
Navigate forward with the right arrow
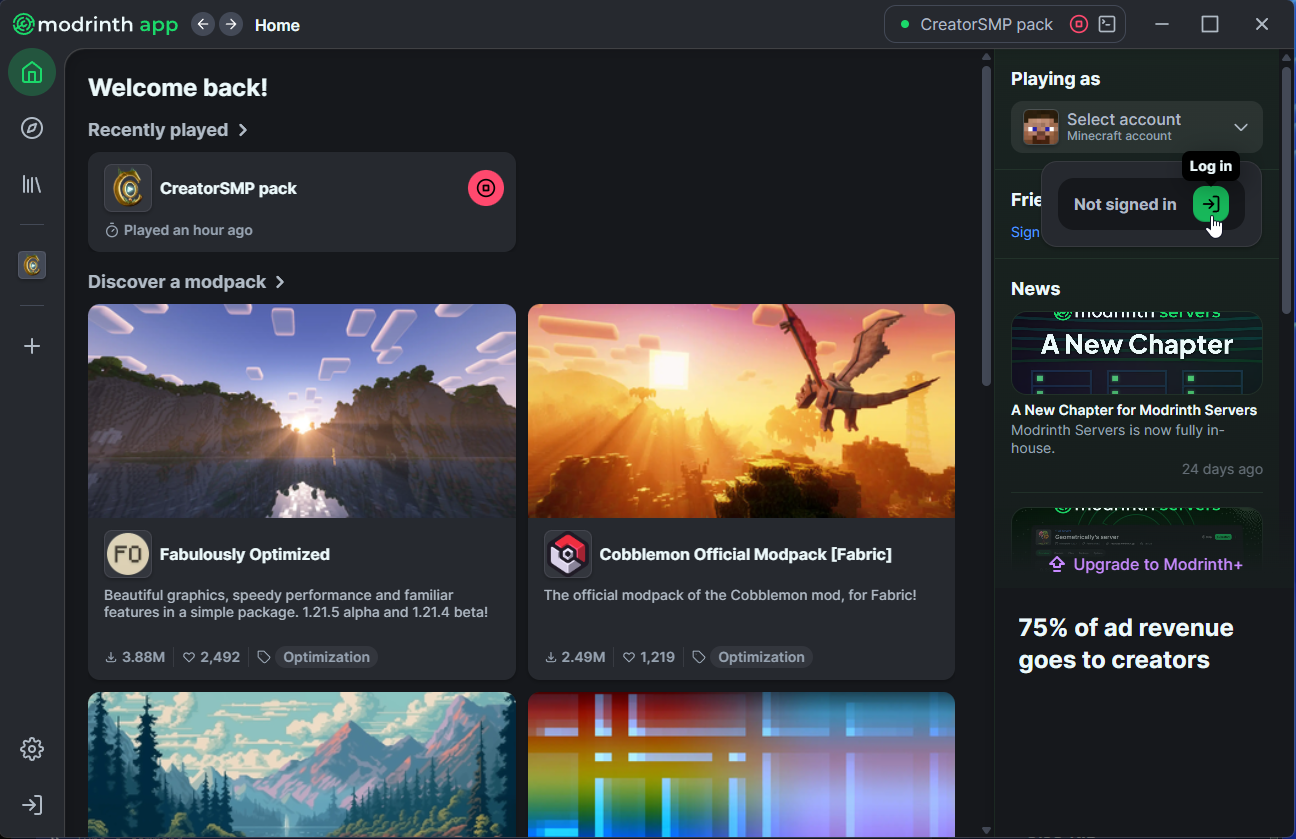tap(231, 24)
